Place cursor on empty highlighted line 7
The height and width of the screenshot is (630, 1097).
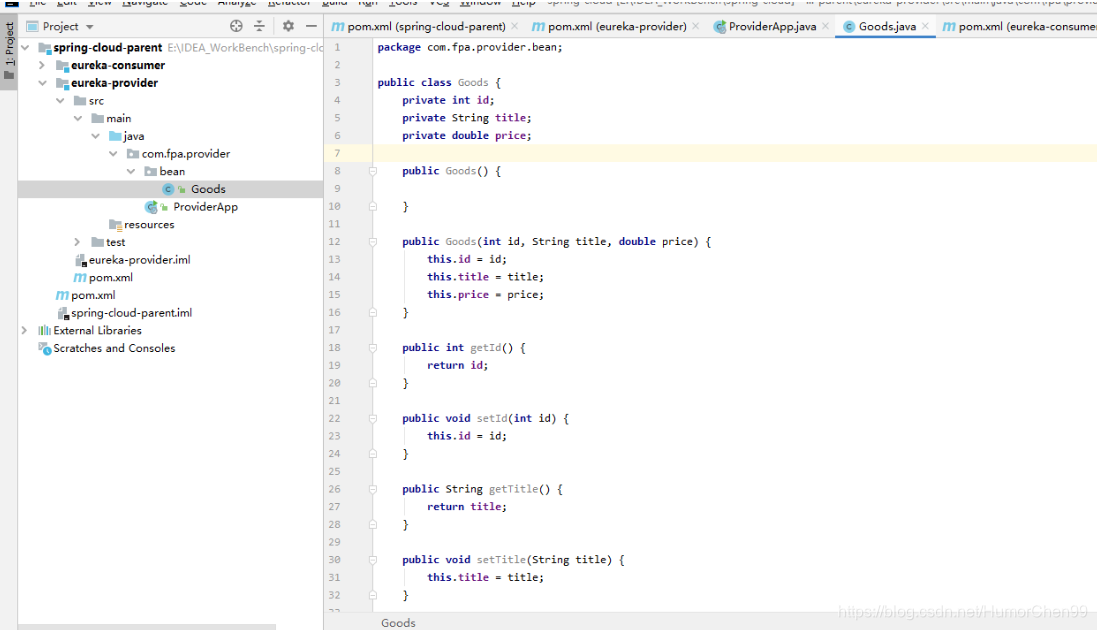click(735, 153)
